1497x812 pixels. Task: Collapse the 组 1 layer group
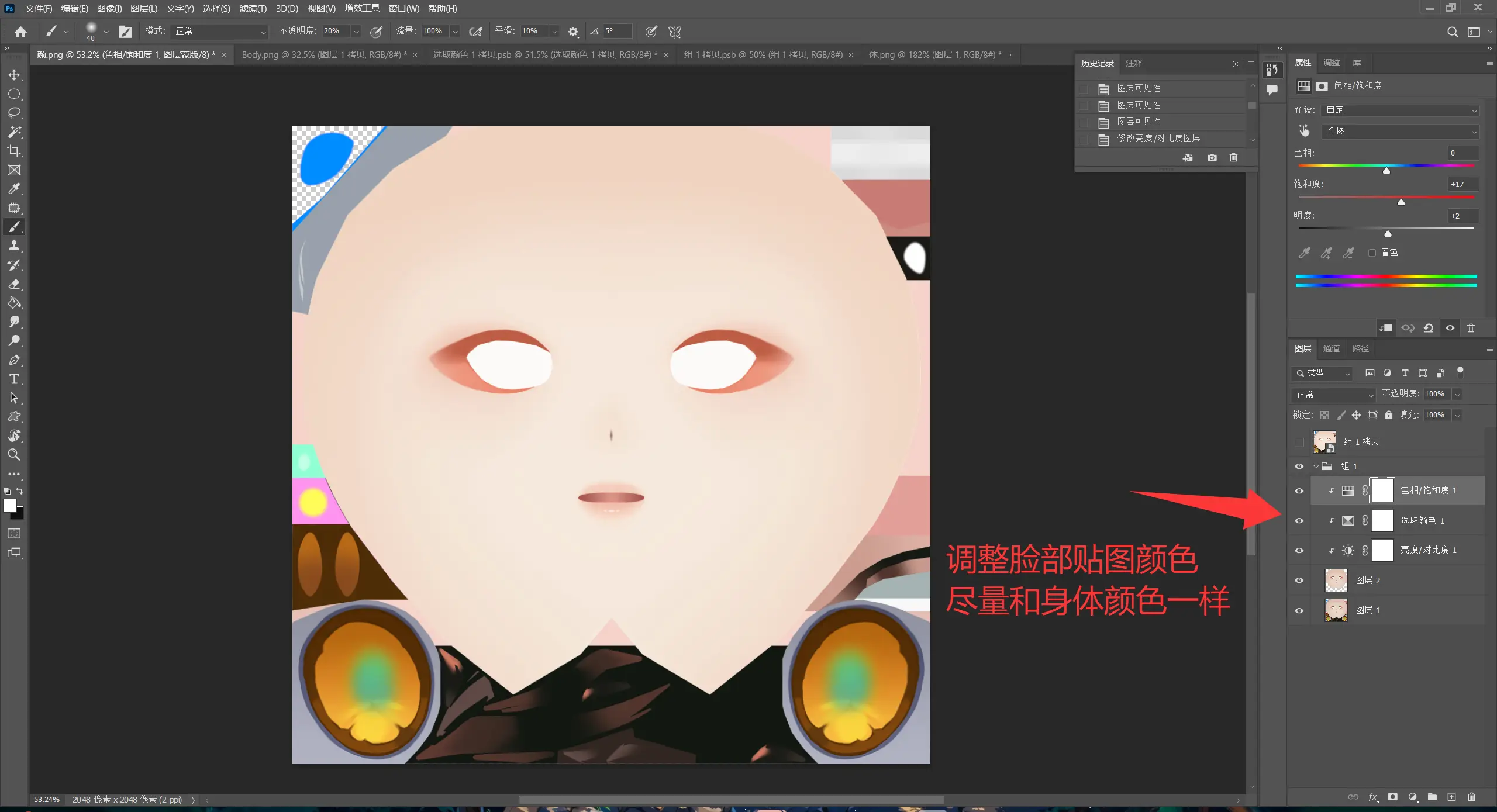click(1316, 467)
